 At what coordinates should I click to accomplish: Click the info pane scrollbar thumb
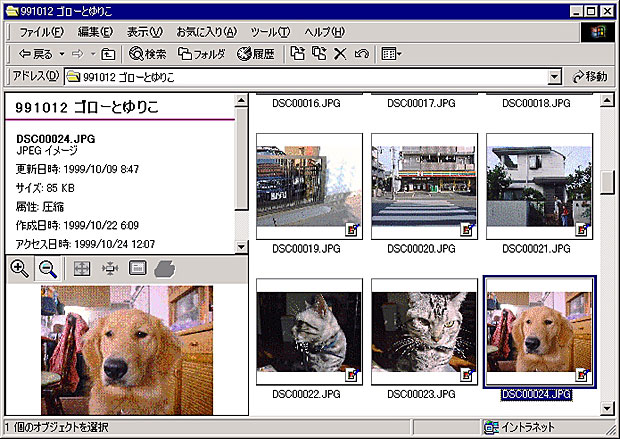(241, 158)
